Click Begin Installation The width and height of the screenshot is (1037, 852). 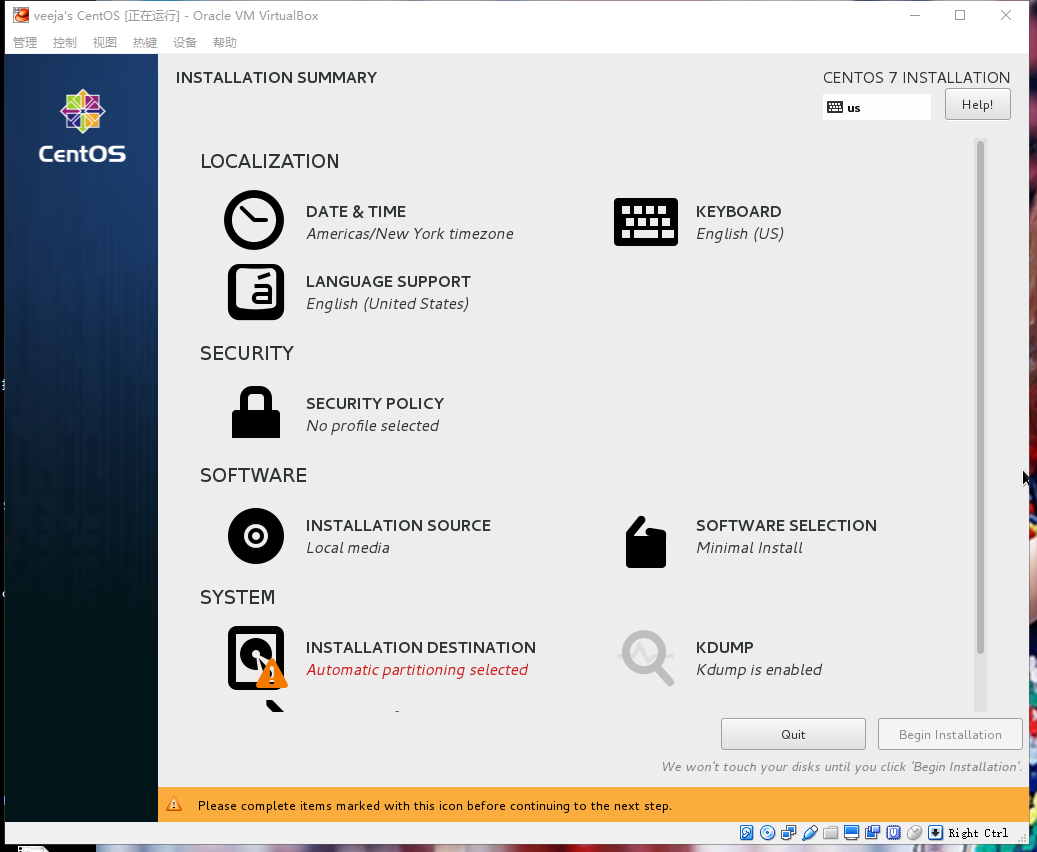[949, 733]
